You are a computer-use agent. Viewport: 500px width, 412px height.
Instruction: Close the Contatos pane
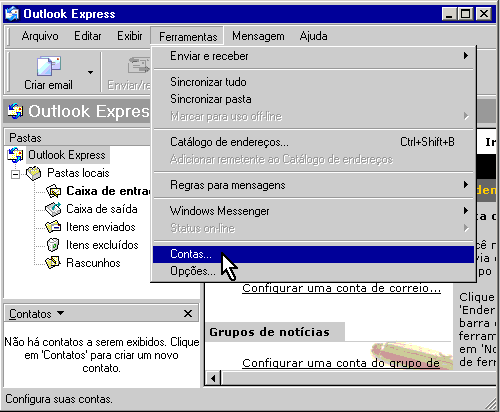coord(188,313)
